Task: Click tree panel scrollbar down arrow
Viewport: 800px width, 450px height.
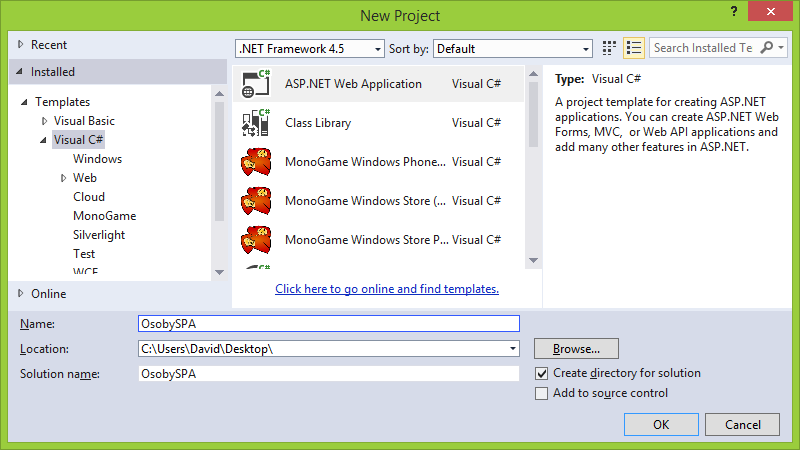Action: (x=219, y=272)
